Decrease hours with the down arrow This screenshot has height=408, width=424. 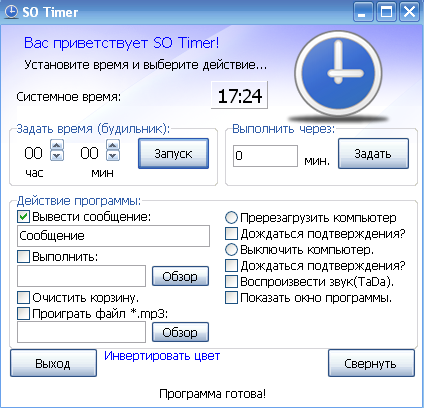pyautogui.click(x=57, y=156)
